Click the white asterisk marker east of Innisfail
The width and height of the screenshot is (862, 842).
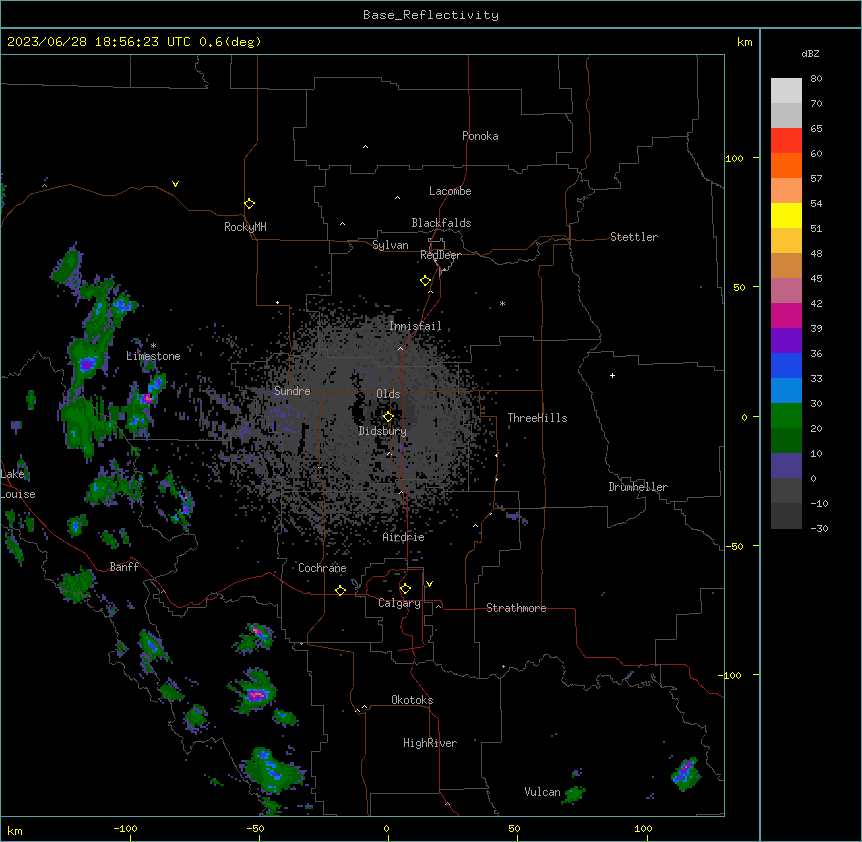pyautogui.click(x=502, y=303)
